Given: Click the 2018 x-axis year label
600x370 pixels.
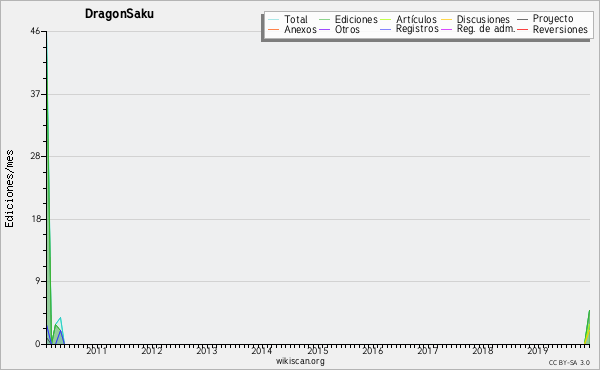Looking at the screenshot, I should tap(483, 350).
